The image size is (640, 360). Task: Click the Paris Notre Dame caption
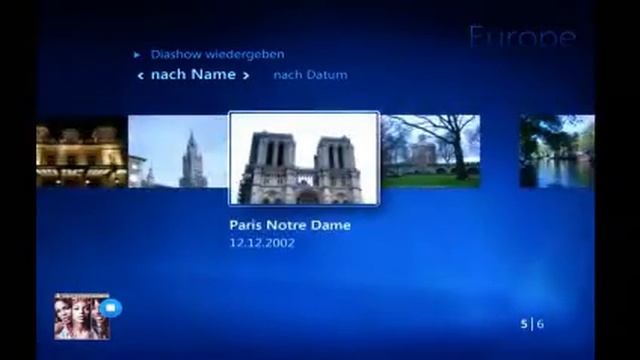pyautogui.click(x=290, y=225)
